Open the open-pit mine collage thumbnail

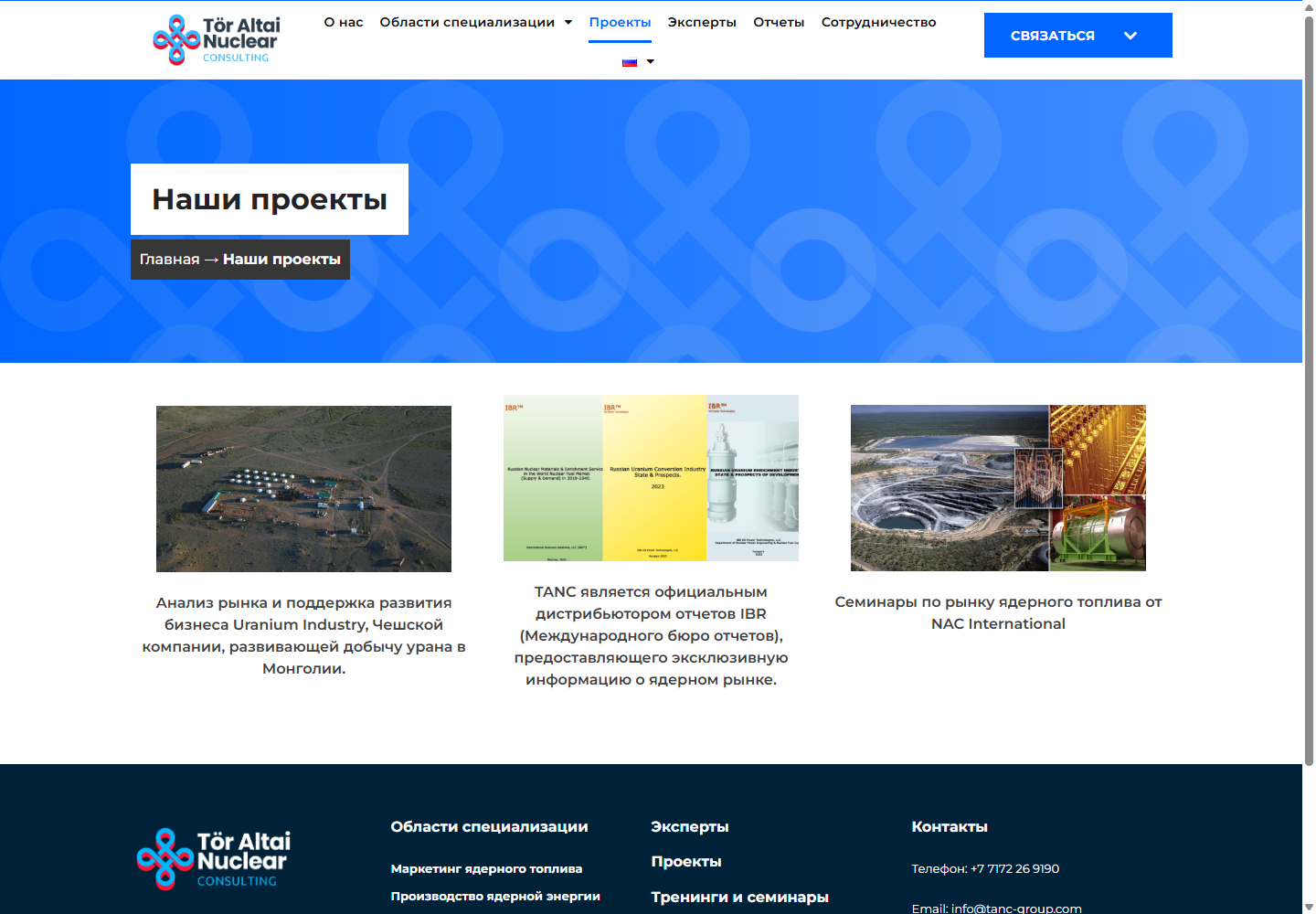click(998, 488)
